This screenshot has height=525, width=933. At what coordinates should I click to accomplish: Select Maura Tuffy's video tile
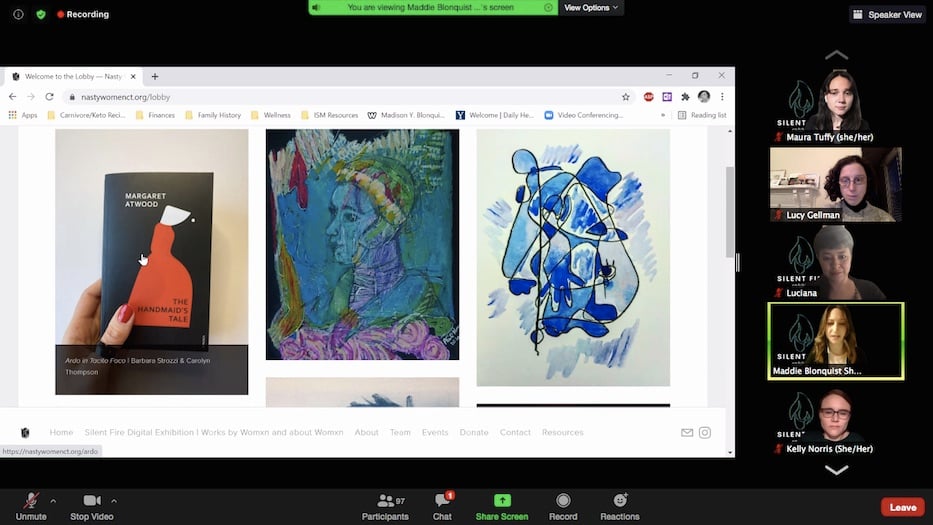[x=836, y=107]
